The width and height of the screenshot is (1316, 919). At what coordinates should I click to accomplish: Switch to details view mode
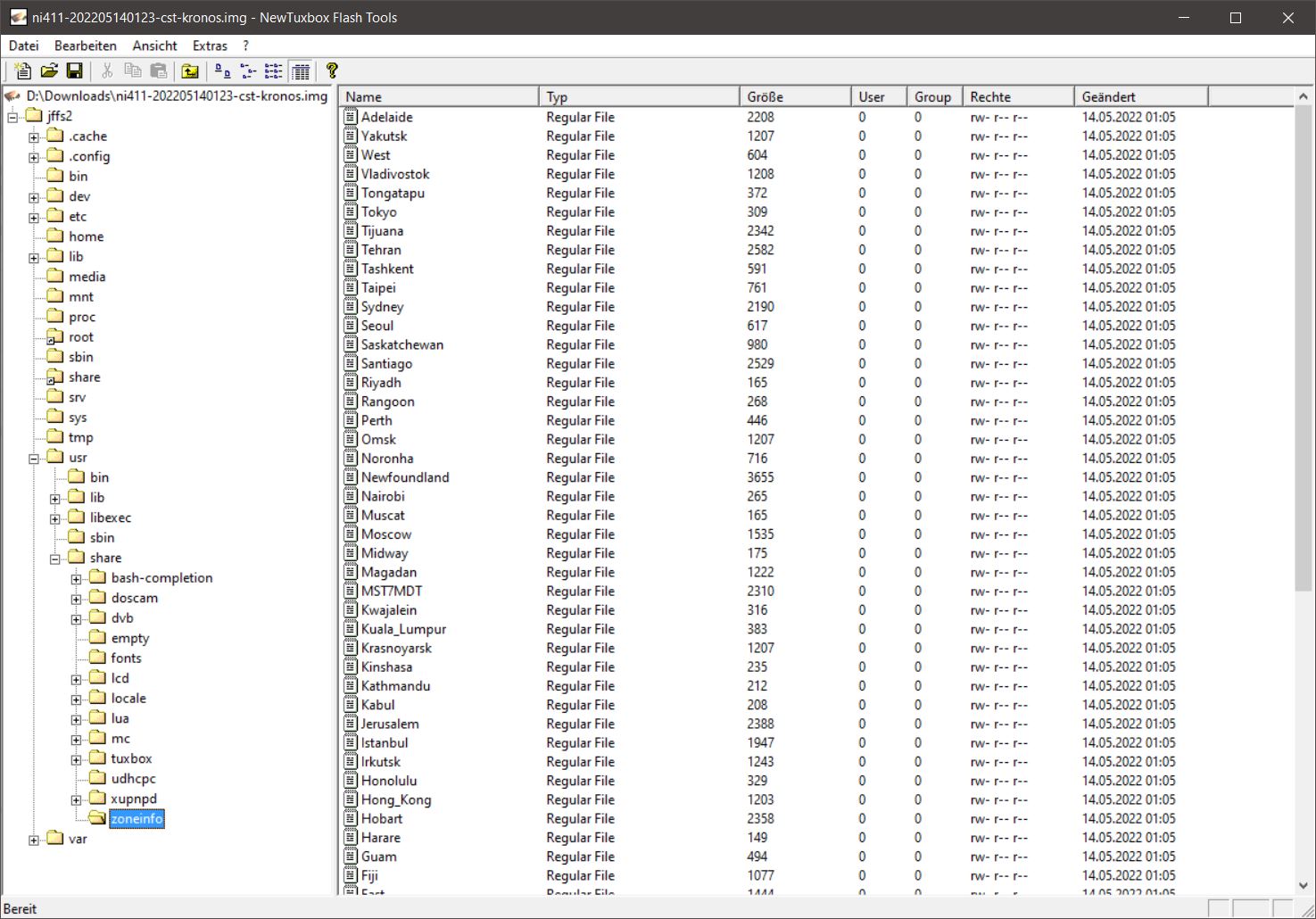point(301,71)
